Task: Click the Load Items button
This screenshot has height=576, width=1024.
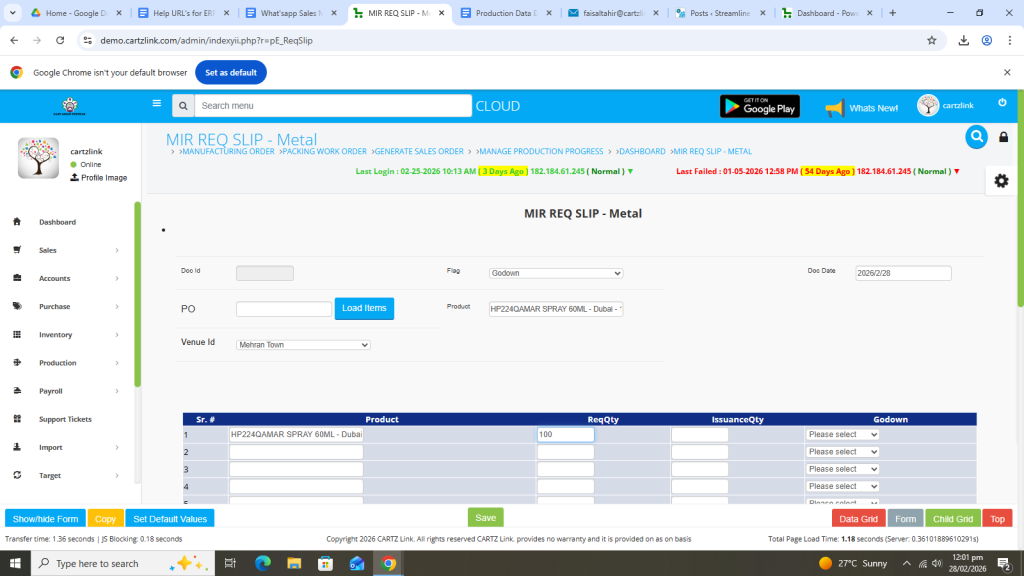Action: tap(364, 309)
